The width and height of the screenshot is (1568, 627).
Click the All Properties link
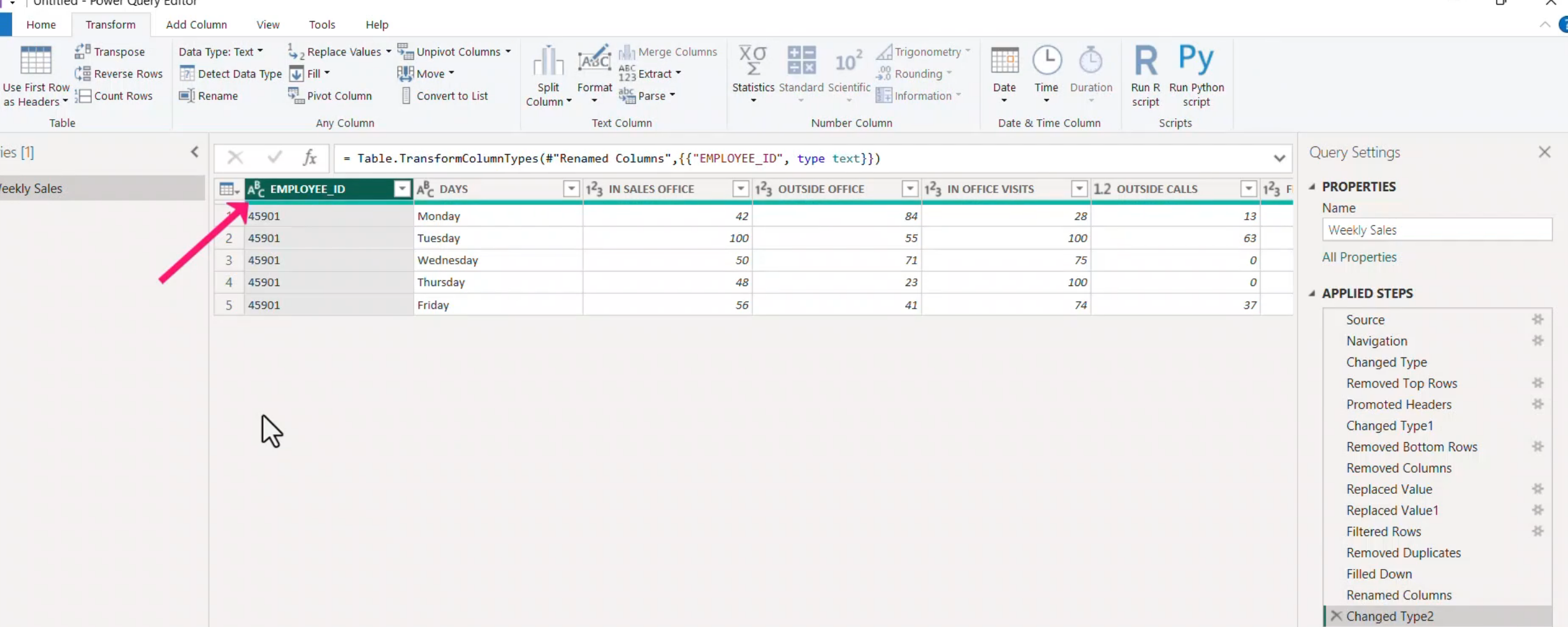coord(1360,257)
